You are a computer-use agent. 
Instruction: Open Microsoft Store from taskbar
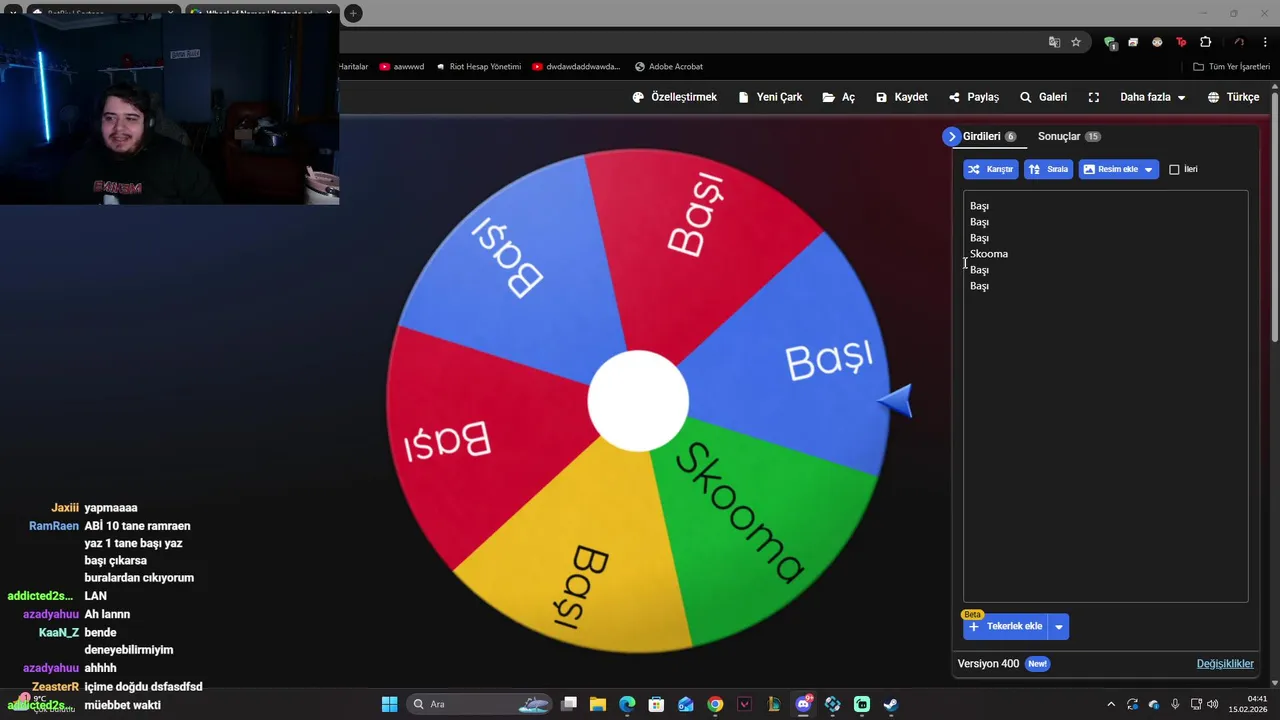tap(656, 704)
